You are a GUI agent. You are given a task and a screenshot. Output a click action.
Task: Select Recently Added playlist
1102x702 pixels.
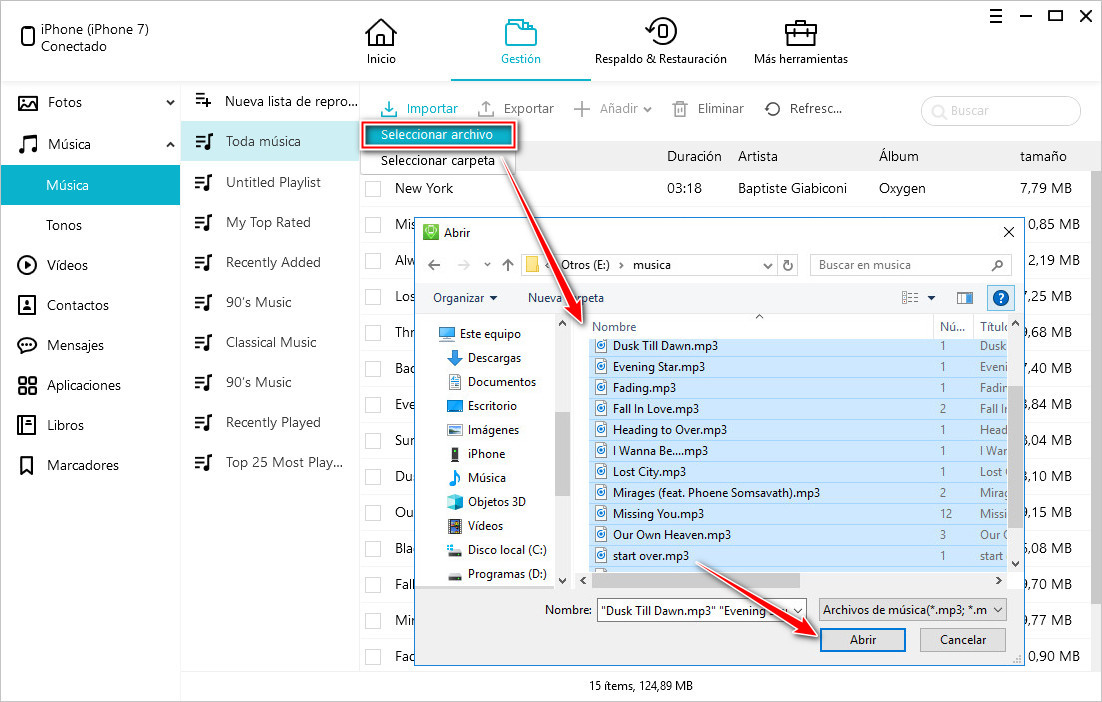tap(271, 263)
